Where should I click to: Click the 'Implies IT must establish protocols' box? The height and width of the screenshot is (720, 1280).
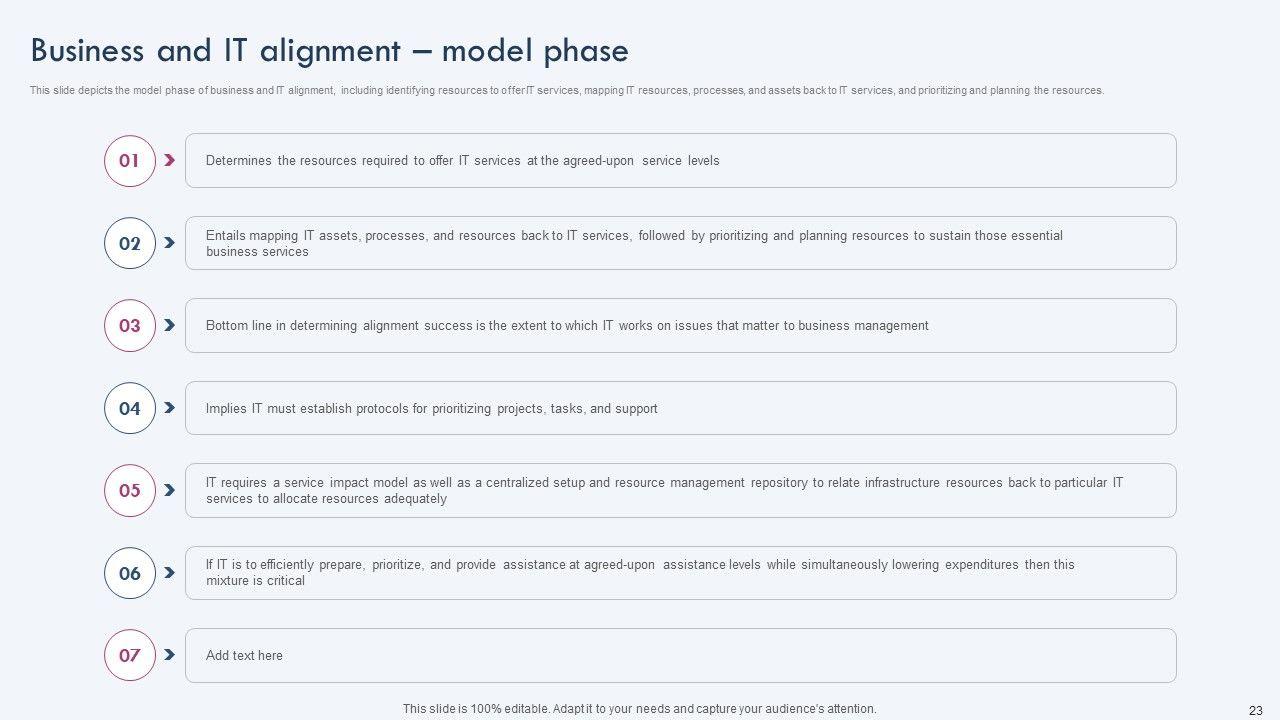coord(680,408)
